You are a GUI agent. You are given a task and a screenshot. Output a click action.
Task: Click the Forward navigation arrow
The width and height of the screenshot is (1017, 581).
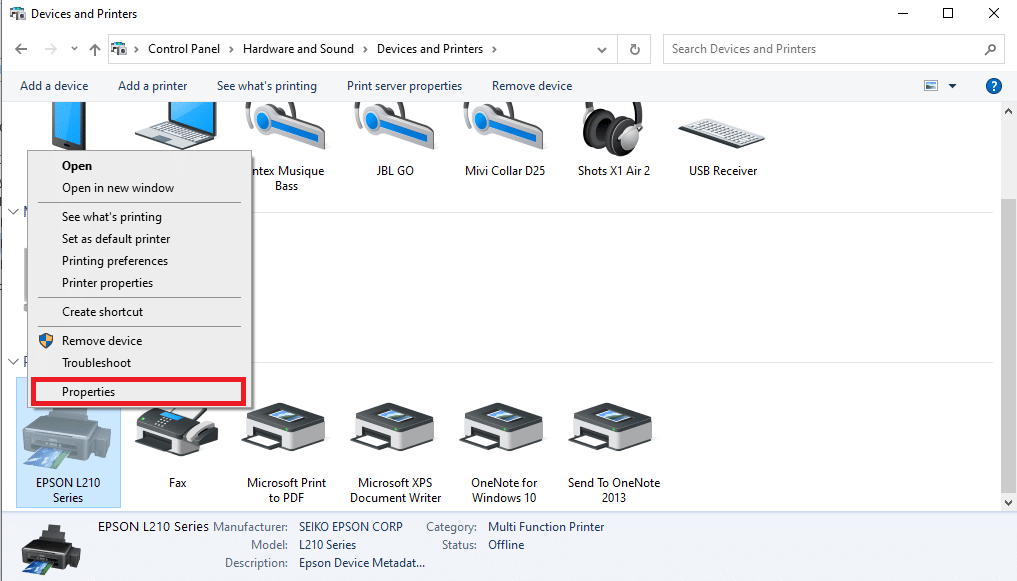(51, 49)
